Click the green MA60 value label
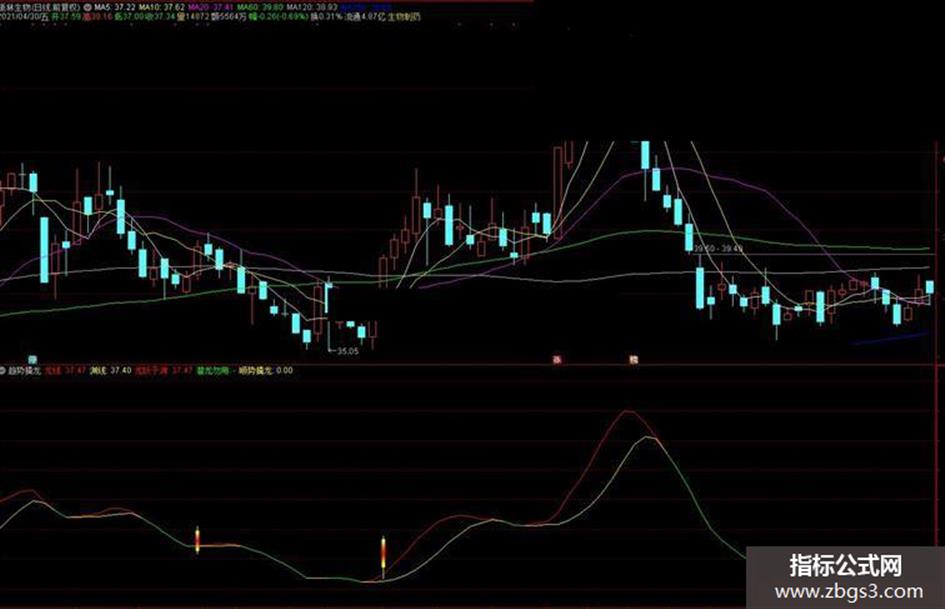 (259, 6)
